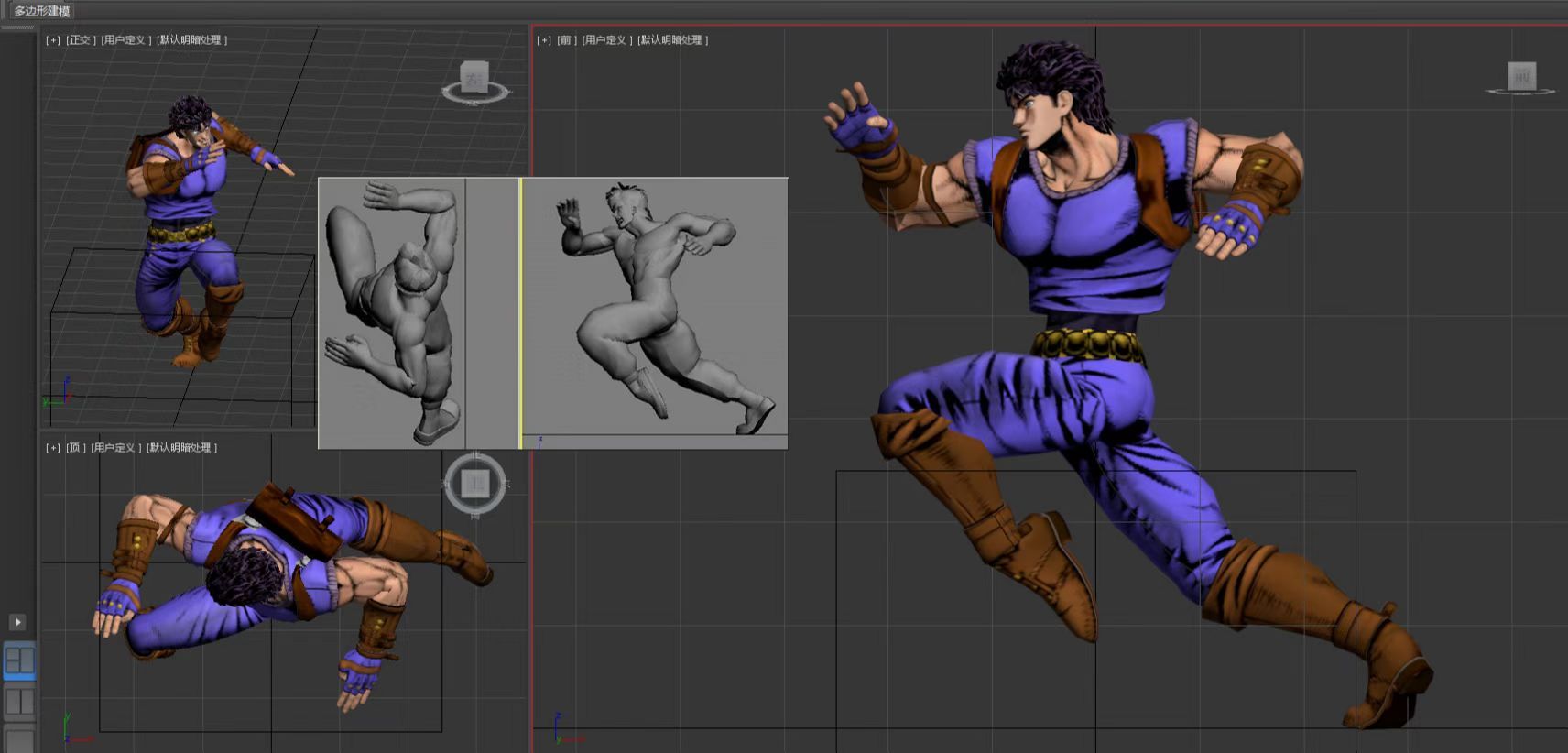Open [用户定义] menu in the 顶 viewport
Image resolution: width=1568 pixels, height=753 pixels.
coord(116,448)
